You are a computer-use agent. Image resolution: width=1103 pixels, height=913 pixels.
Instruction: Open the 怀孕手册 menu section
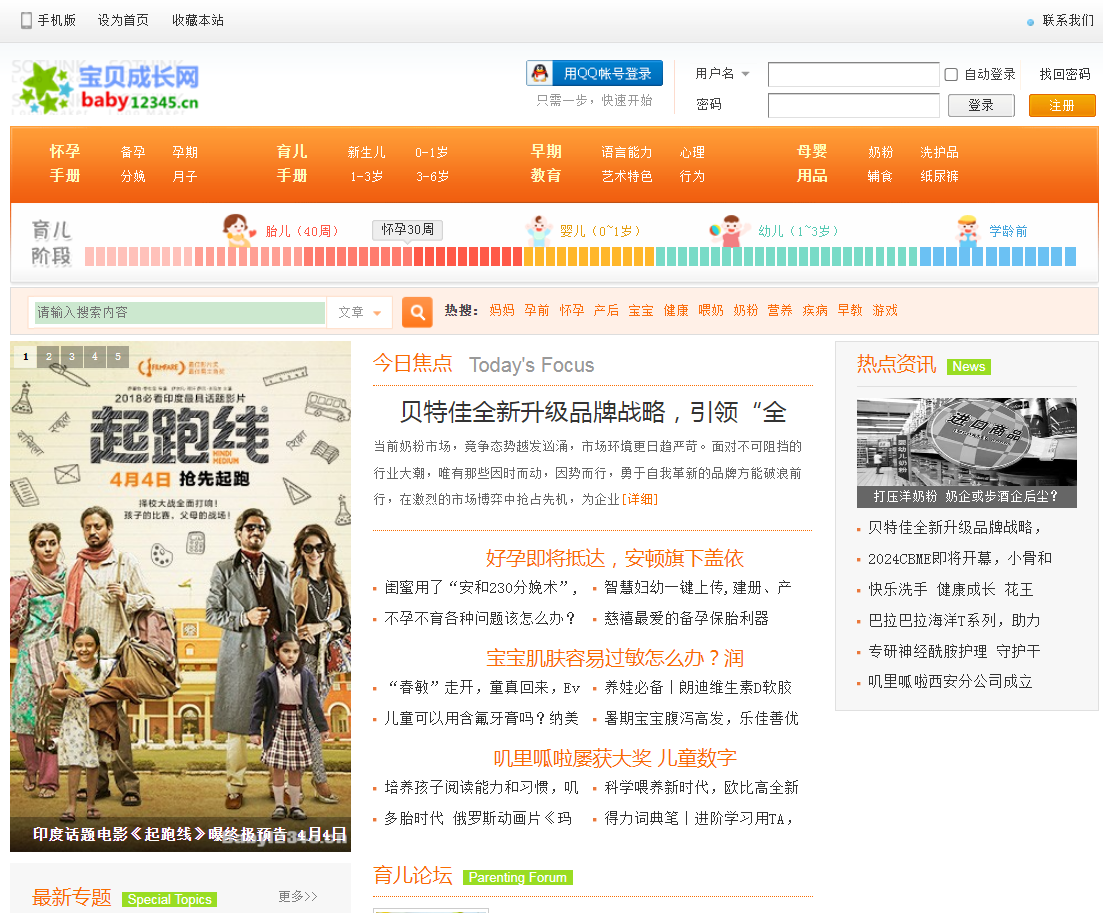click(65, 163)
